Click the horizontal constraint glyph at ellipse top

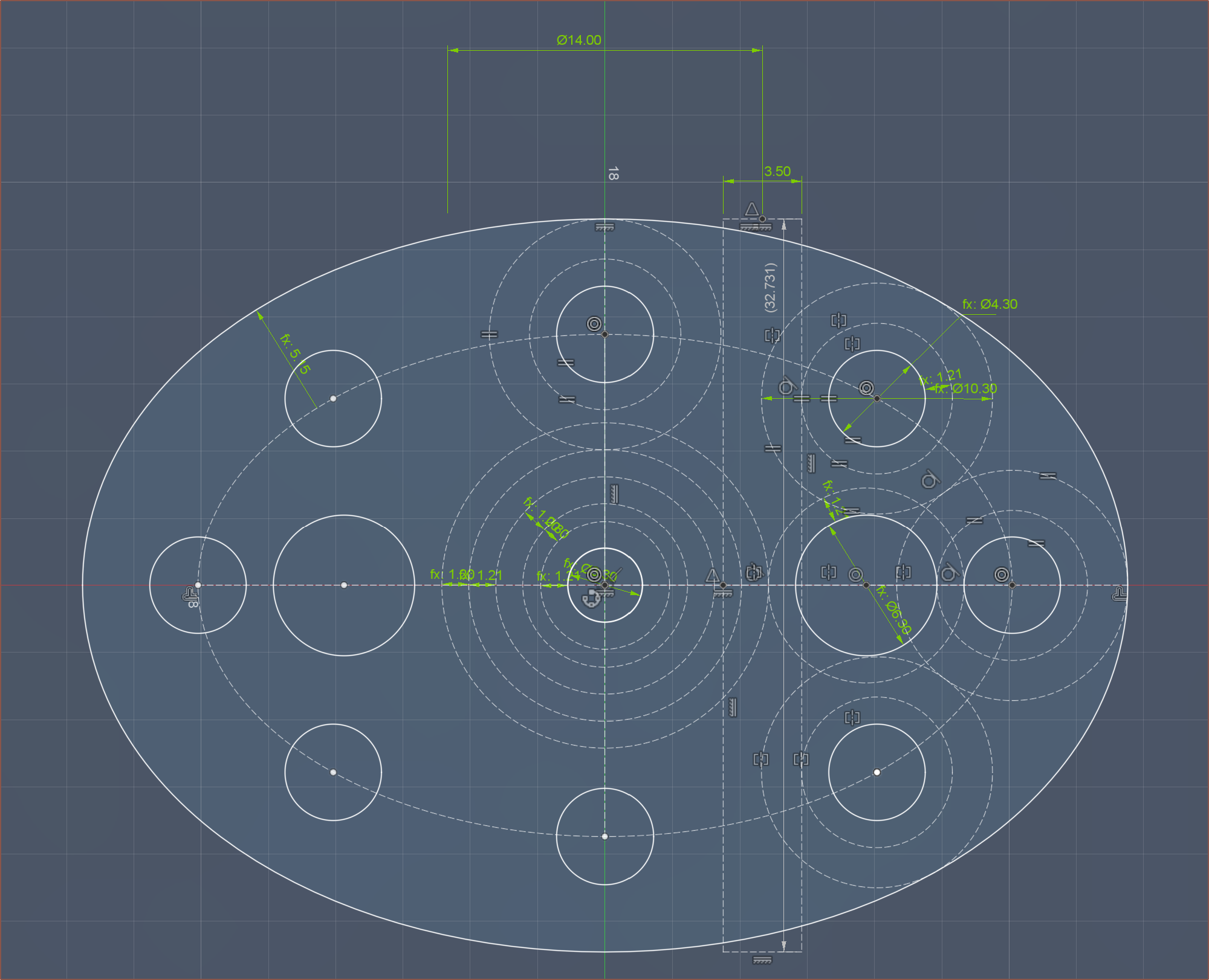pos(604,227)
